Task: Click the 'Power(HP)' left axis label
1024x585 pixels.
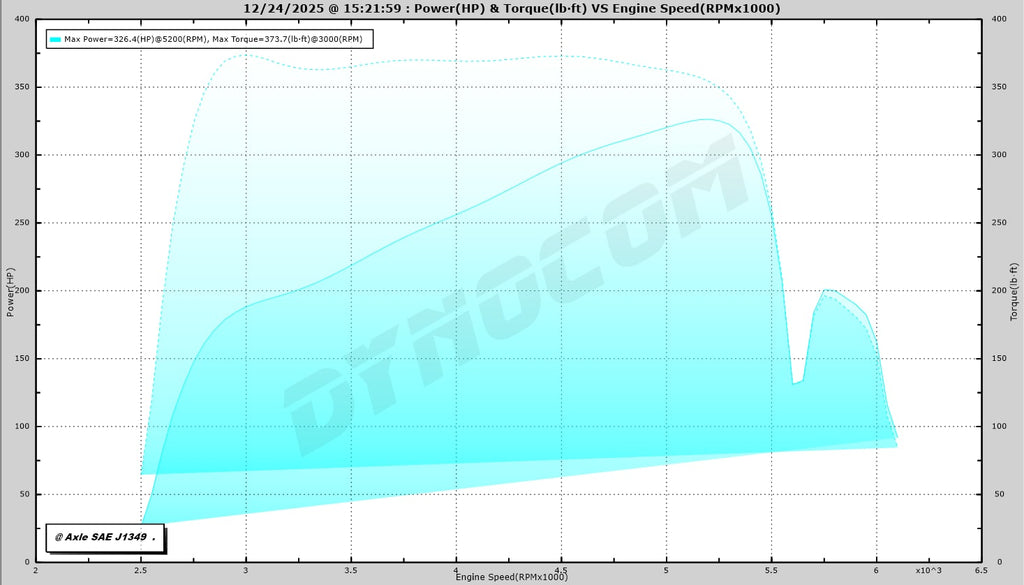Action: pos(10,291)
